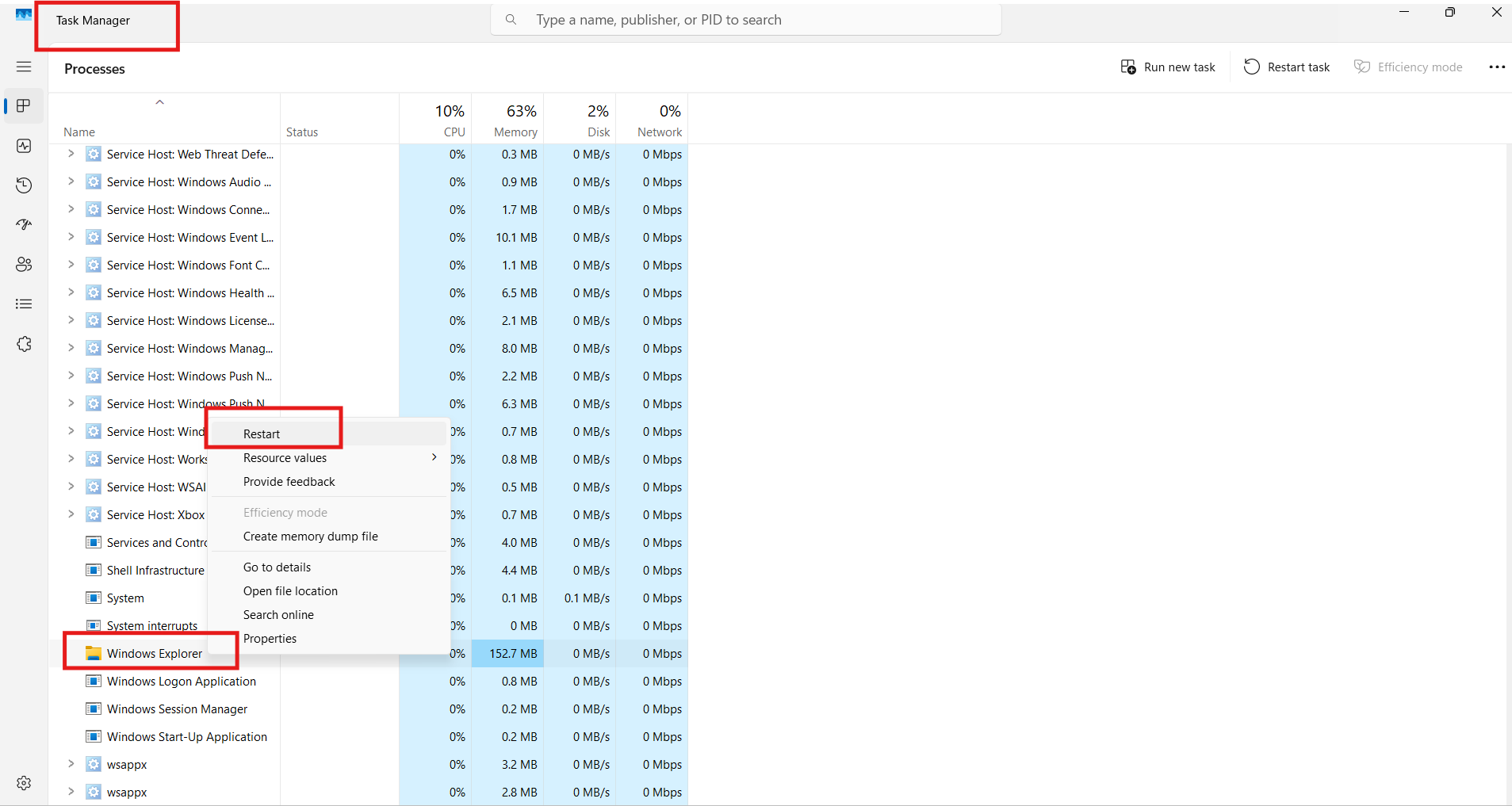Open the Services page in sidebar
Viewport: 1512px width, 806px height.
pos(24,344)
